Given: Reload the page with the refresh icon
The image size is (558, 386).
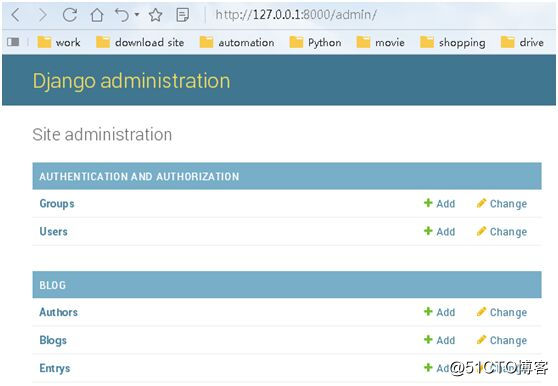Looking at the screenshot, I should pos(70,15).
